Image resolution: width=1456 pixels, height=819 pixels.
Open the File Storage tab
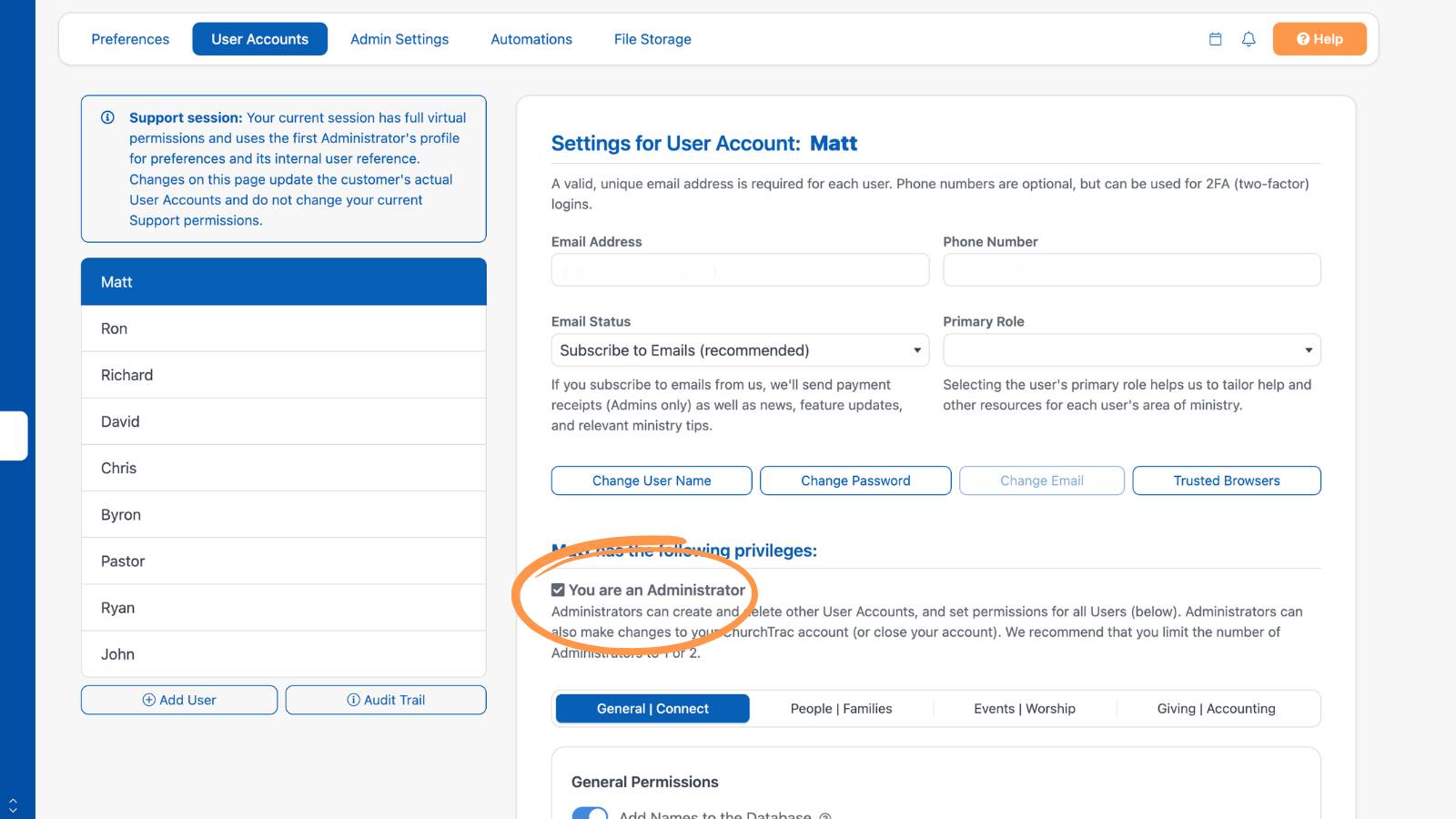point(652,39)
